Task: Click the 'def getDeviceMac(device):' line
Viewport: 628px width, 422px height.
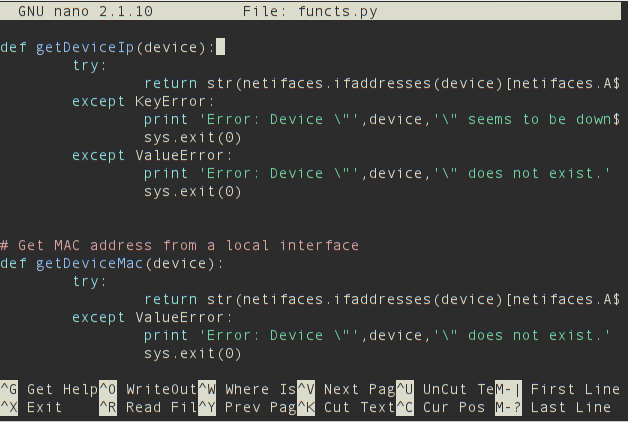Action: pos(112,263)
